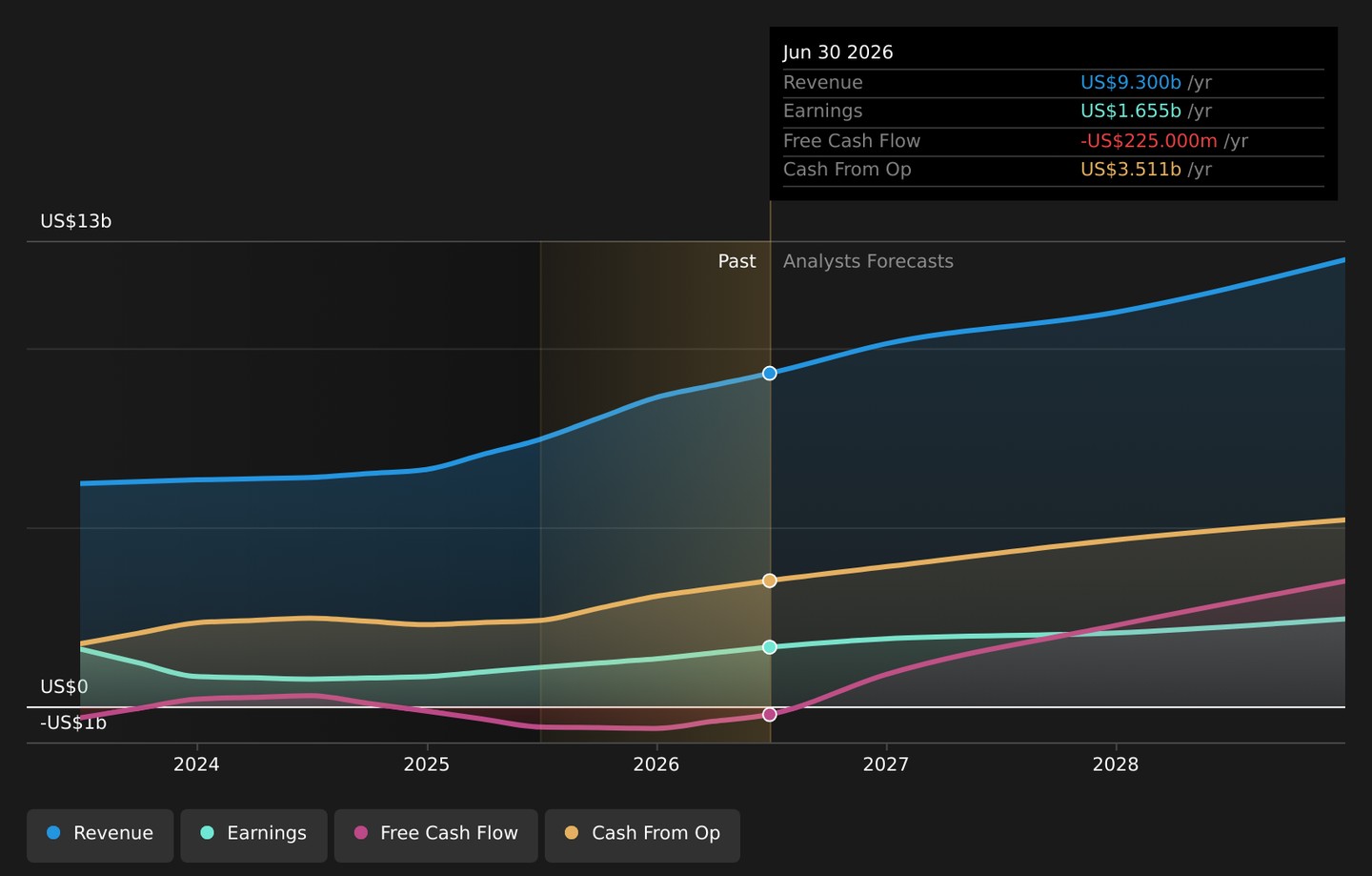Viewport: 1372px width, 876px height.
Task: Click the US$9.300b revenue value in tooltip
Action: [1131, 83]
